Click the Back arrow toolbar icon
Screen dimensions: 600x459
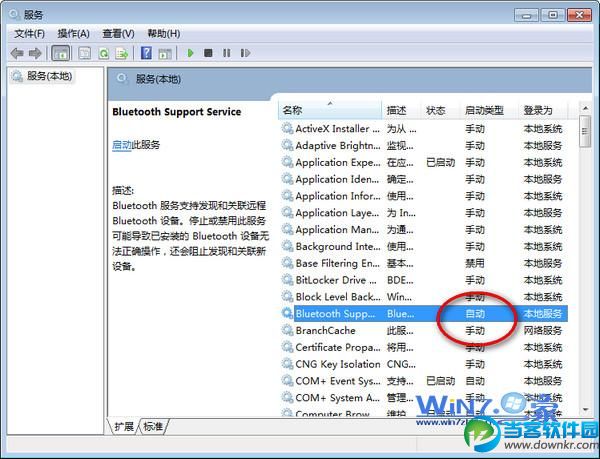[x=17, y=53]
